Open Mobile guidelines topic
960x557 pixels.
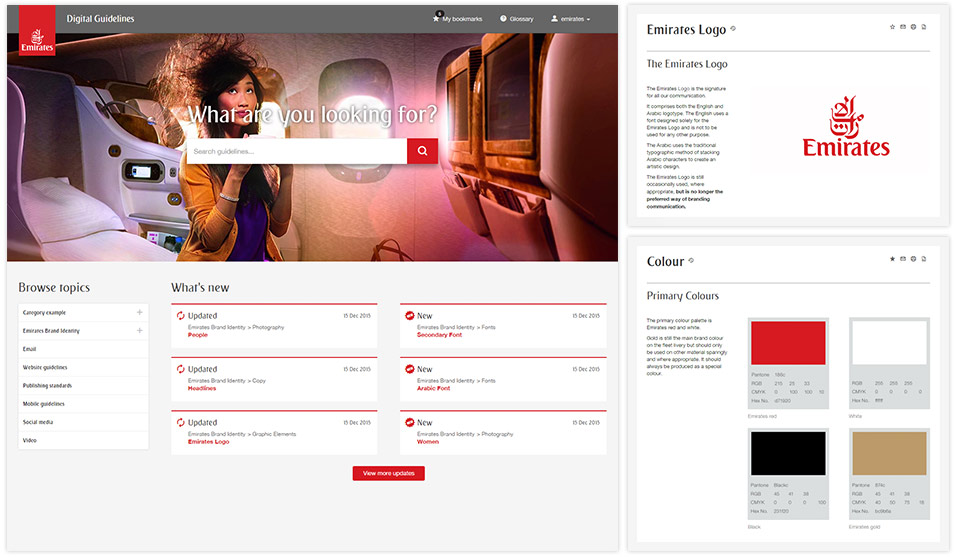coord(83,404)
